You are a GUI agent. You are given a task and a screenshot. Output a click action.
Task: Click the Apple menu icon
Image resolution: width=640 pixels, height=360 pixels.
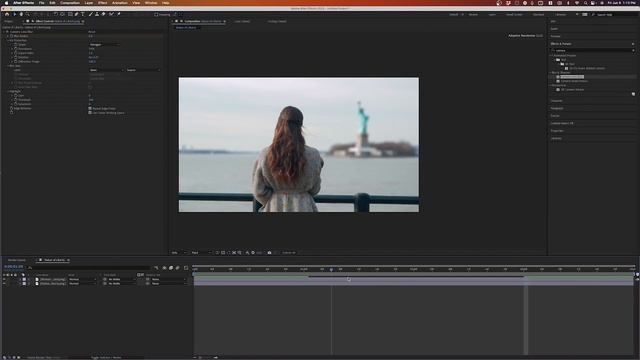coord(6,3)
